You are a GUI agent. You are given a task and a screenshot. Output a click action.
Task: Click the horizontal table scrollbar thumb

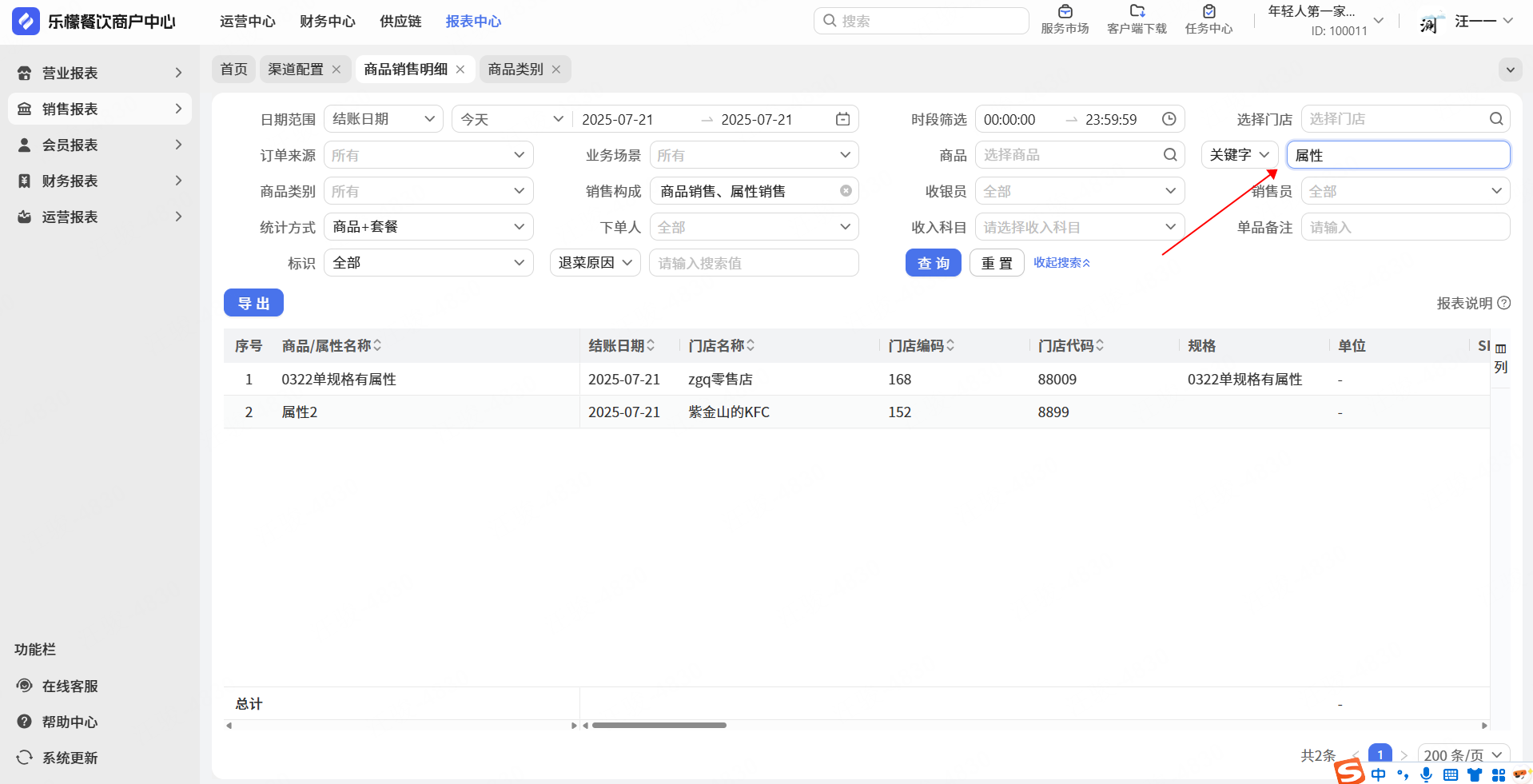(659, 726)
